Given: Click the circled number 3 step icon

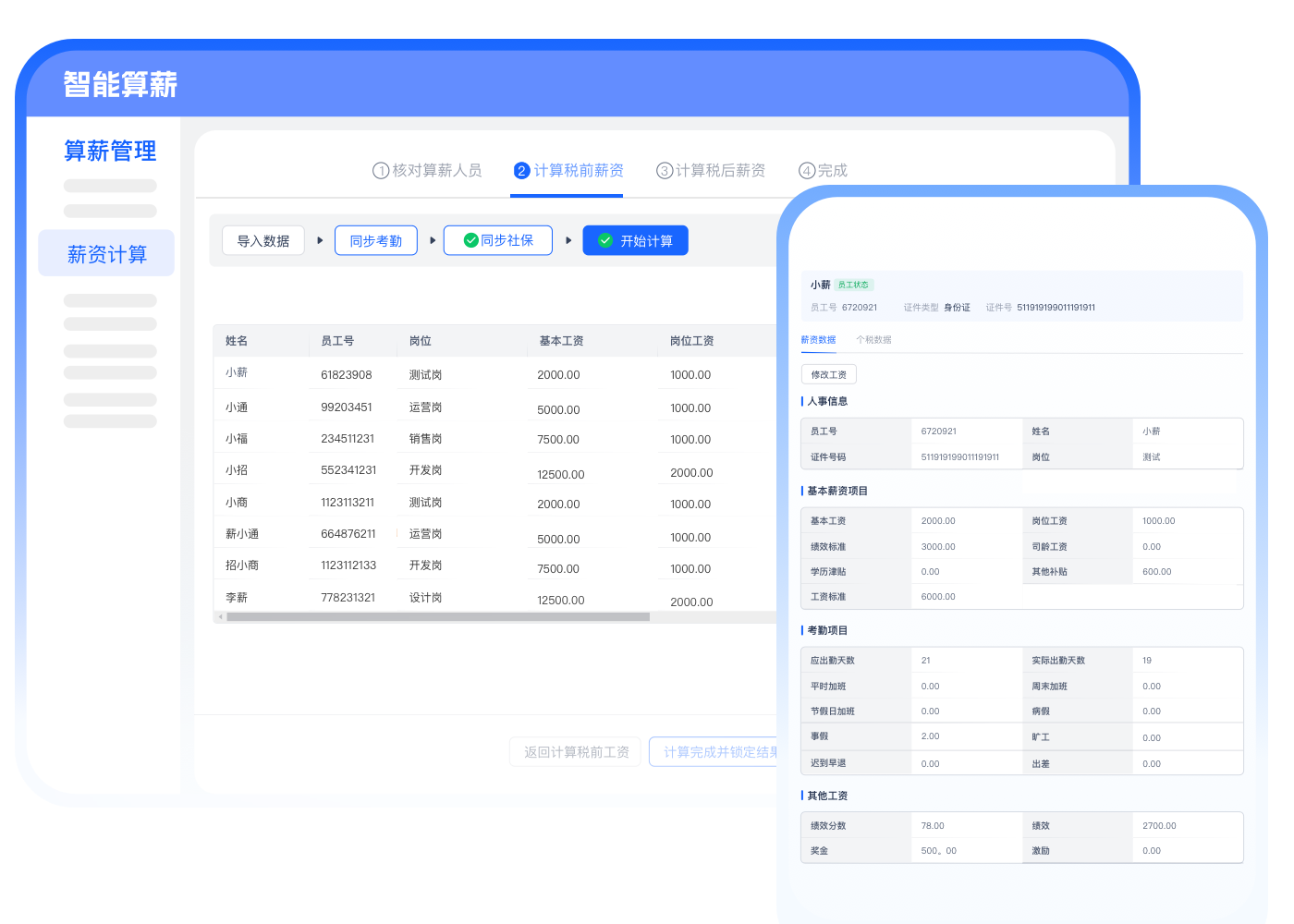Looking at the screenshot, I should pyautogui.click(x=664, y=171).
